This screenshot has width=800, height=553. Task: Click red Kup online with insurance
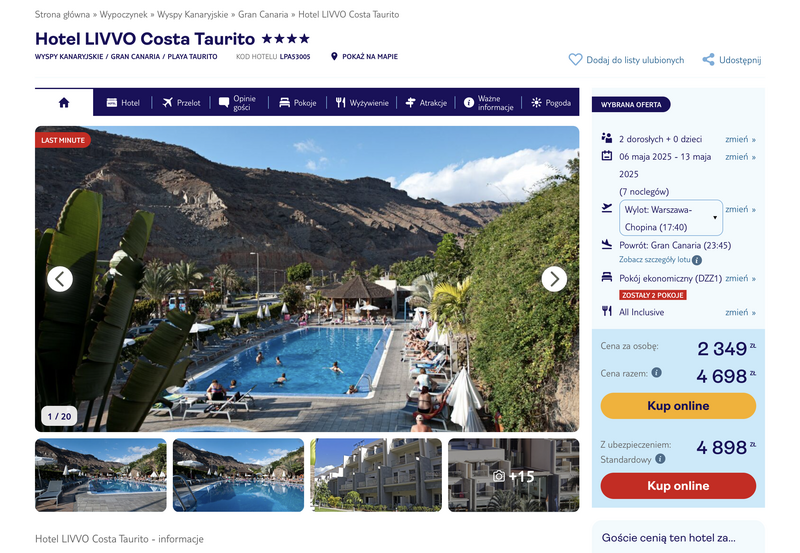tap(678, 486)
